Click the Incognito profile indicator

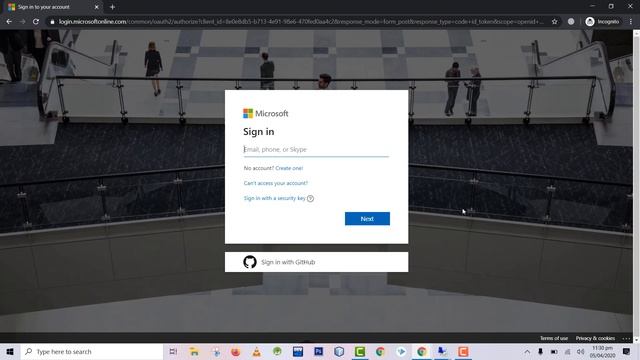pos(602,22)
